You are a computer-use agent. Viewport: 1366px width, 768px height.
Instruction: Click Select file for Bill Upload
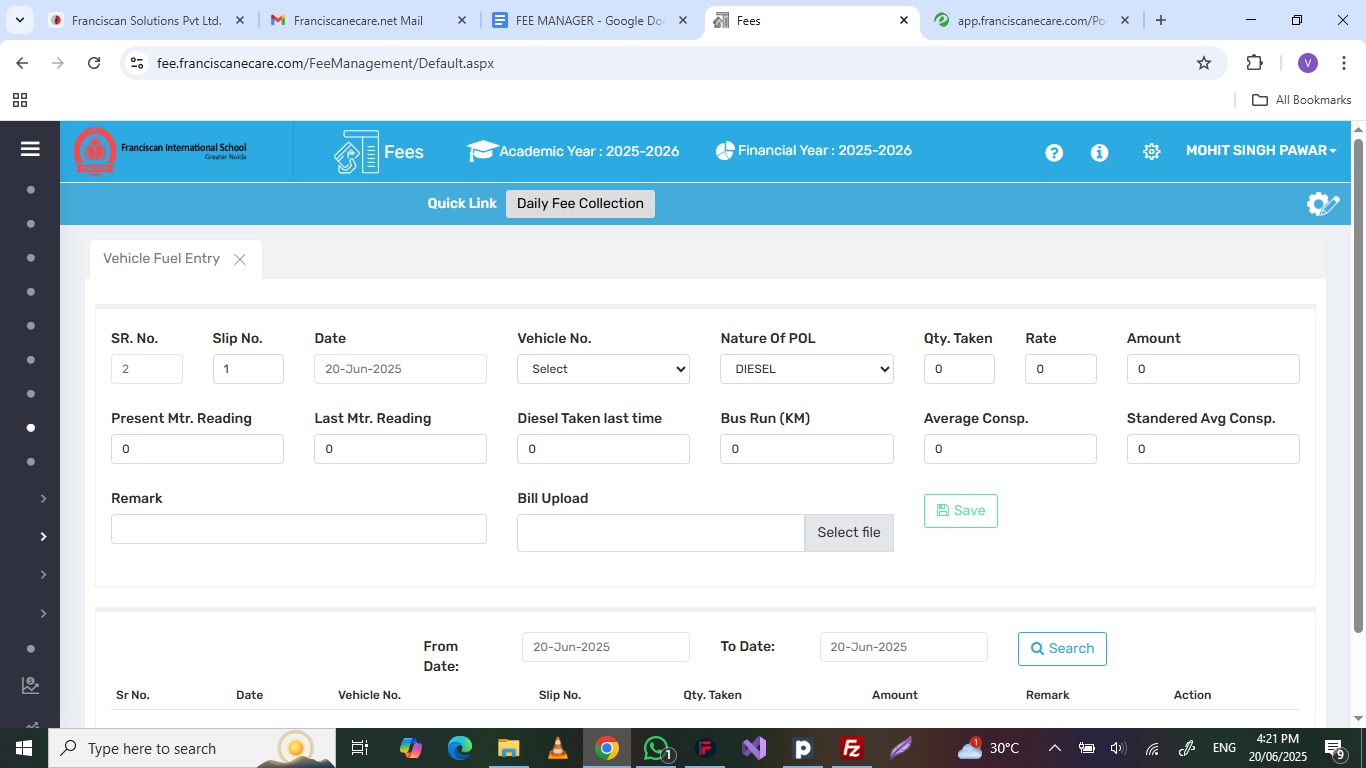coord(848,533)
